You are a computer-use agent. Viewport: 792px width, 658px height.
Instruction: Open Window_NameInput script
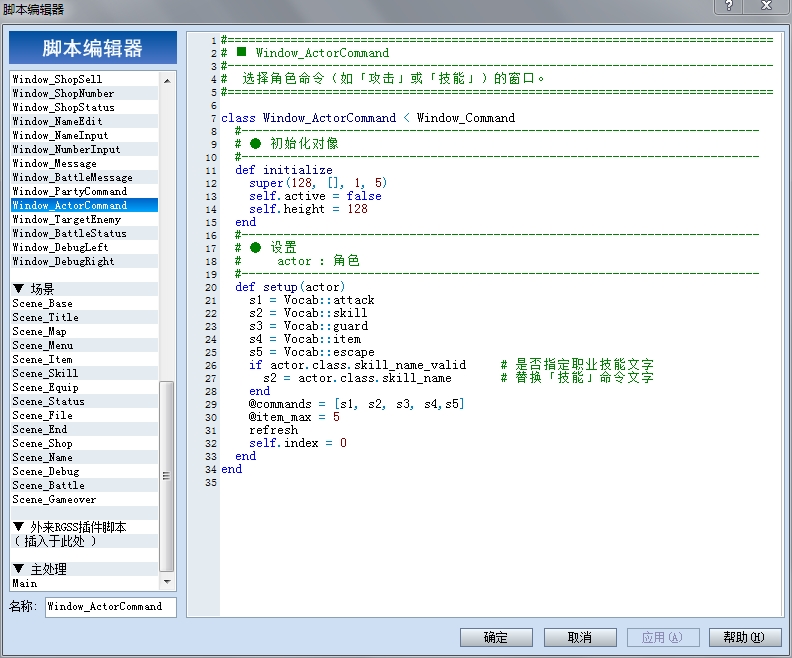(84, 135)
